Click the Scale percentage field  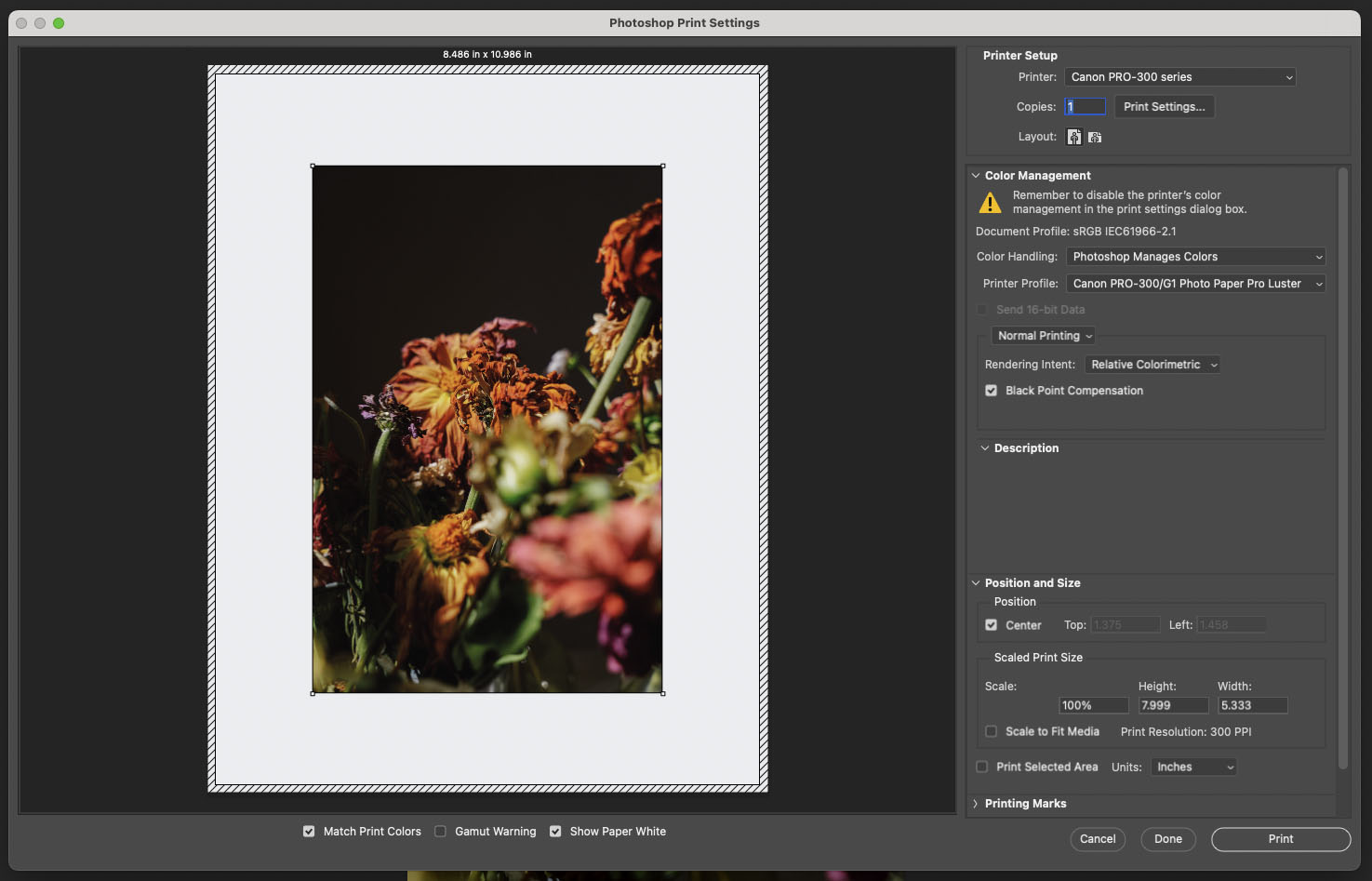pos(1094,706)
